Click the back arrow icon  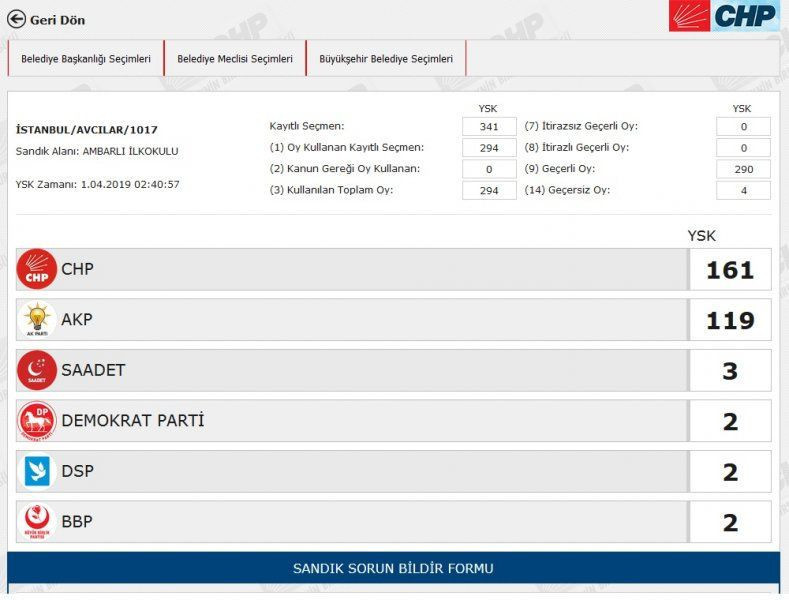pyautogui.click(x=16, y=19)
